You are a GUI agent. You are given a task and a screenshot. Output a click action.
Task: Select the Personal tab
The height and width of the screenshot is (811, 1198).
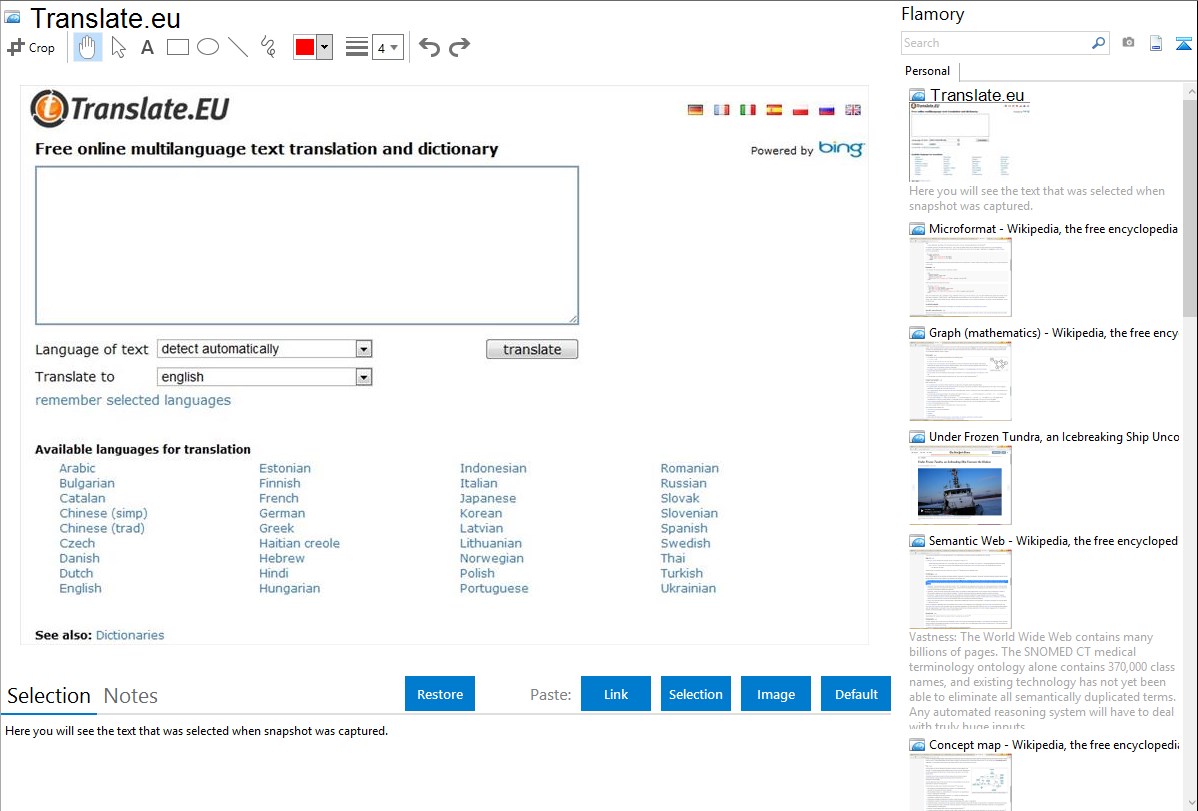(x=928, y=71)
